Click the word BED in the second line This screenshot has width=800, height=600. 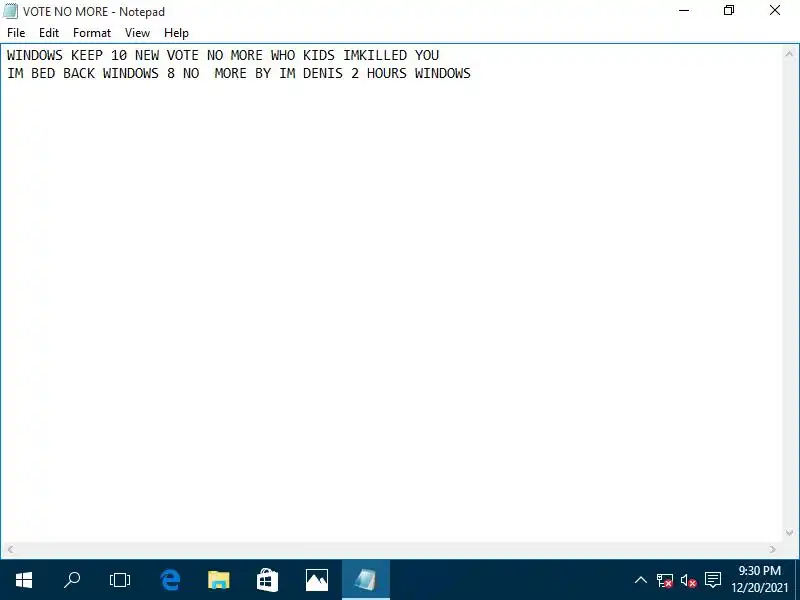43,73
